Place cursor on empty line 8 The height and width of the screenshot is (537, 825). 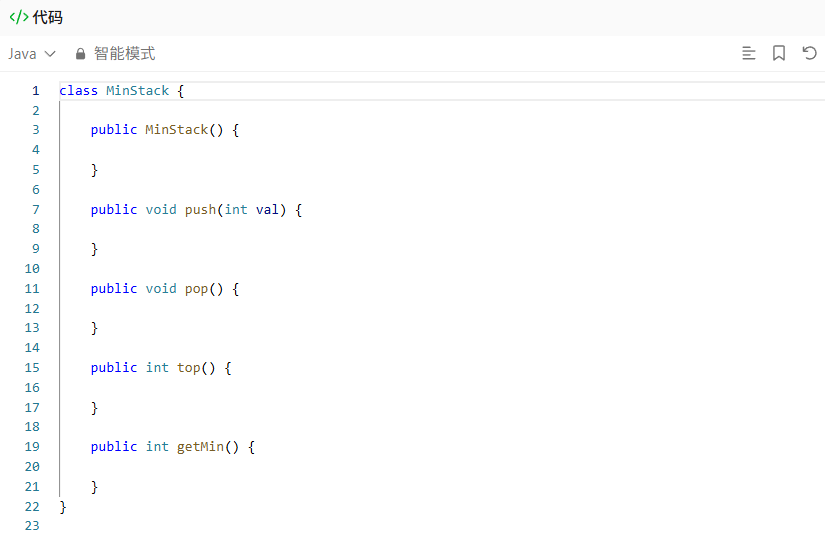[442, 229]
